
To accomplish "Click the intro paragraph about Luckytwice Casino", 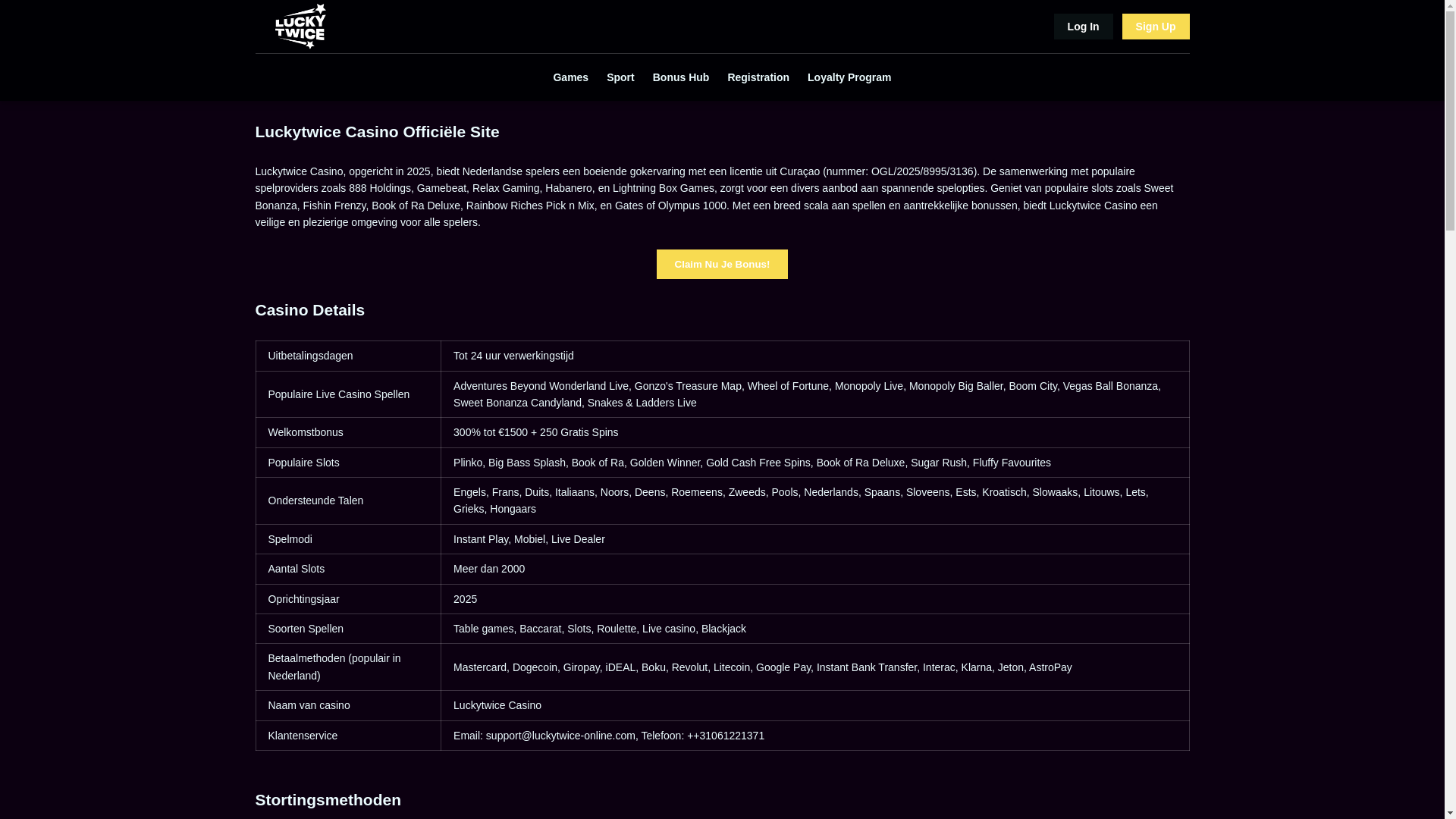I will pos(714,196).
